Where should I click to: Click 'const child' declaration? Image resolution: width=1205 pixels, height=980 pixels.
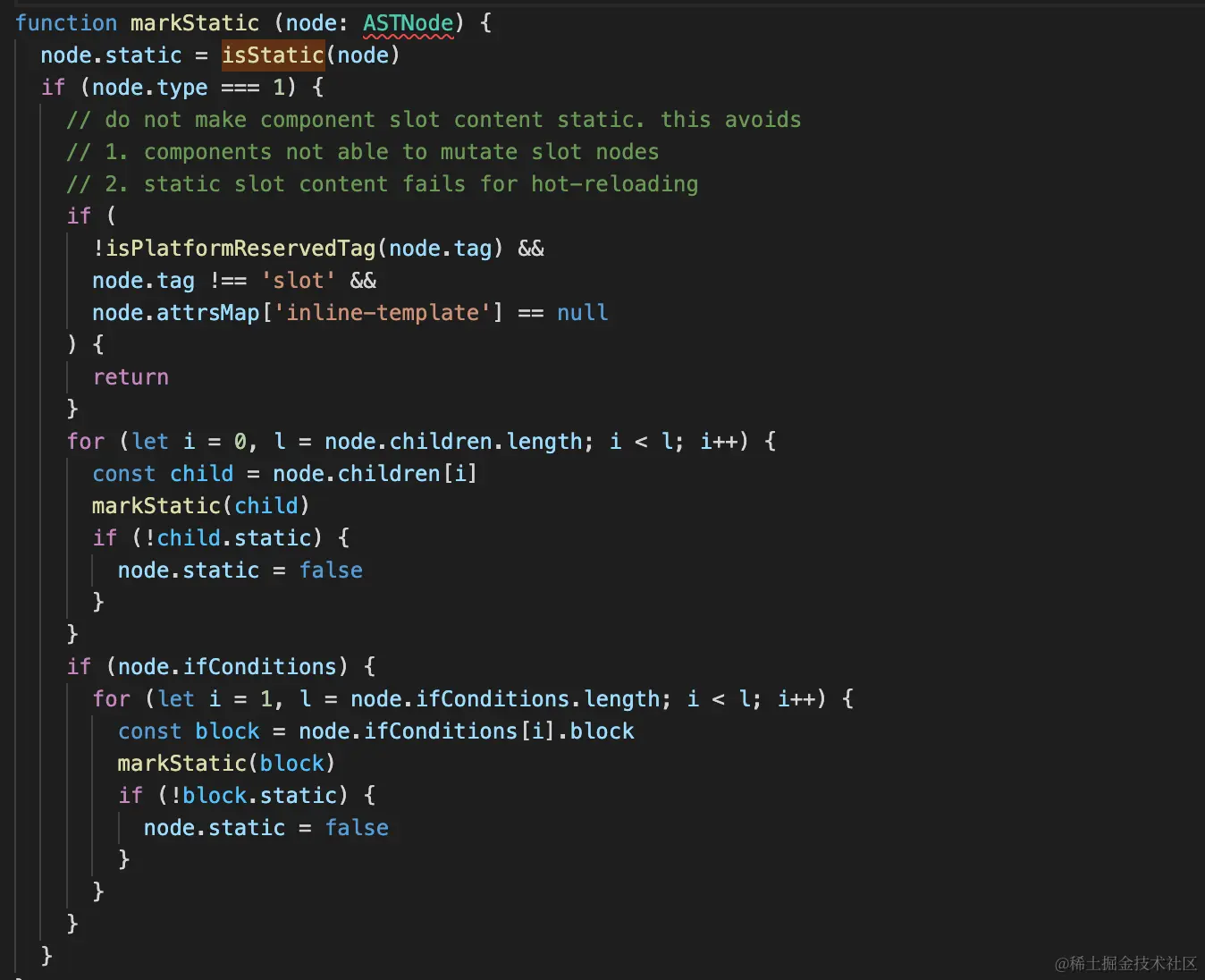(x=163, y=473)
